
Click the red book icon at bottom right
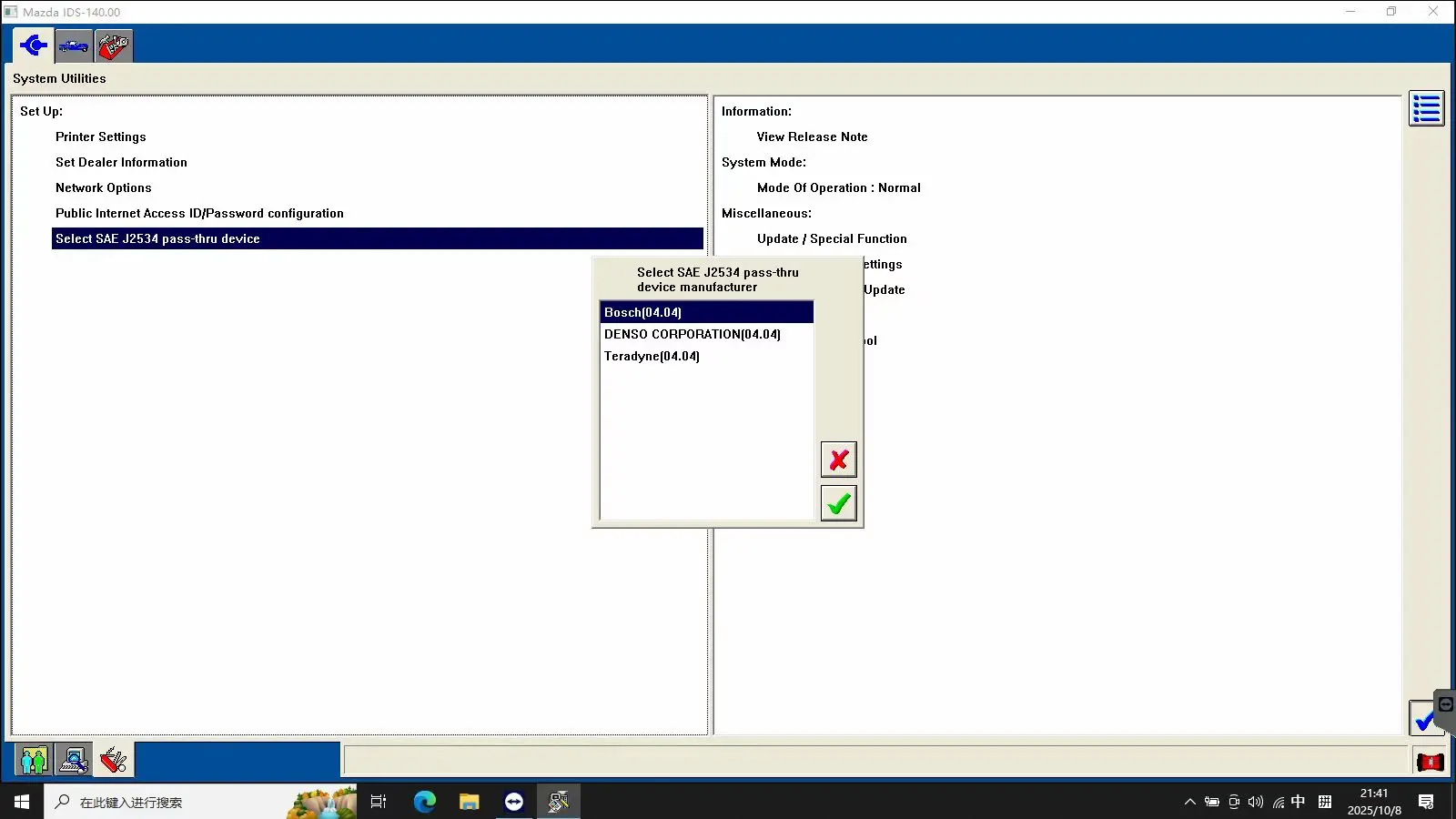tap(1430, 762)
